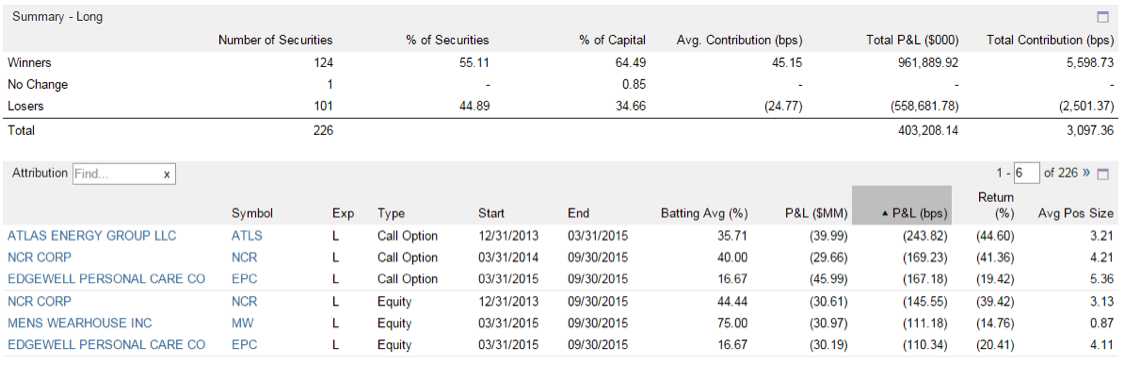The width and height of the screenshot is (1125, 367).
Task: Click ATLS end date 03/31/2015
Action: click(x=597, y=235)
